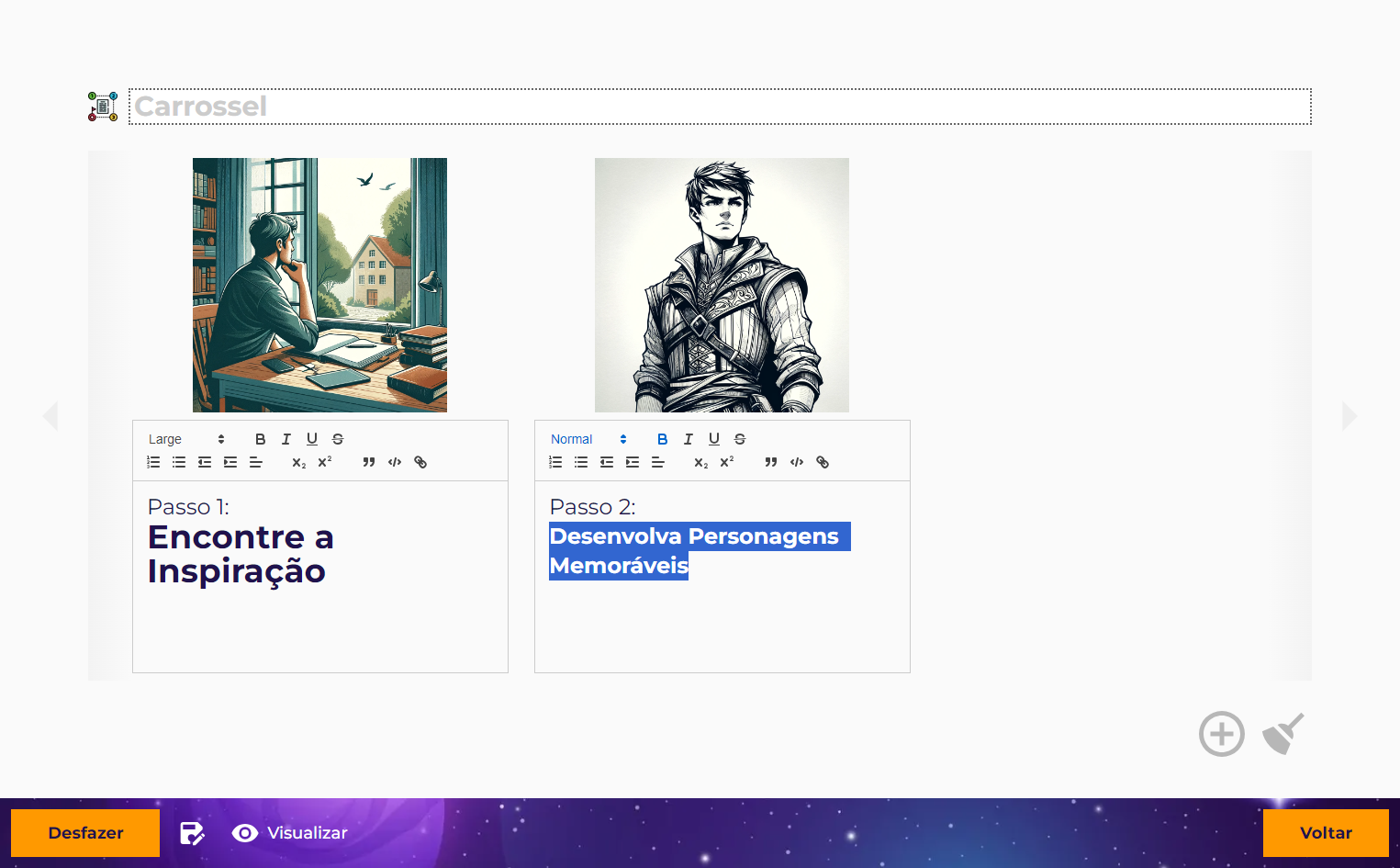Screen dimensions: 1400x868
Task: Toggle italic in the Passo 1 editor
Action: pyautogui.click(x=286, y=439)
